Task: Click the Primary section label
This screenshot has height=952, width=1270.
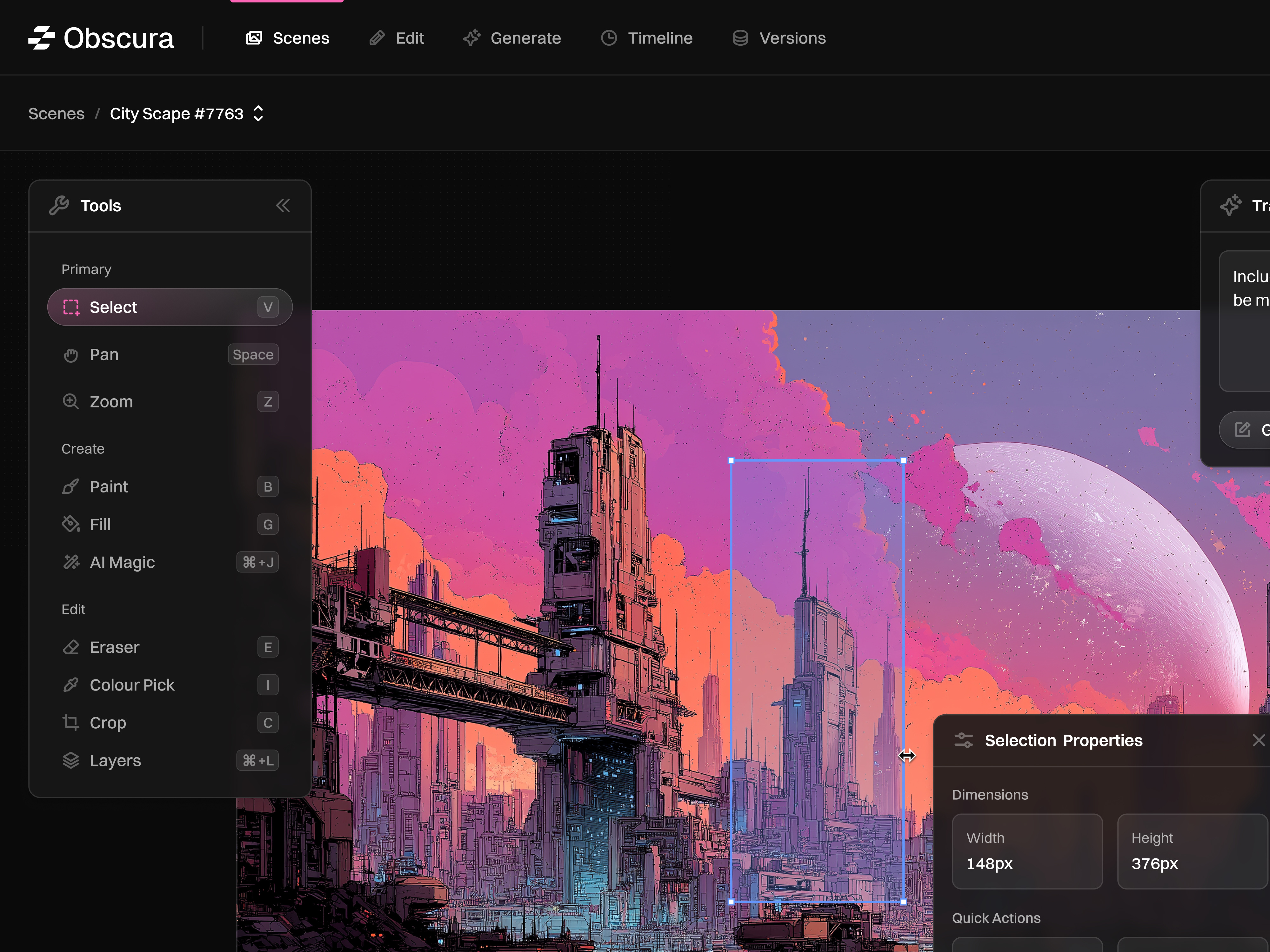Action: coord(86,270)
